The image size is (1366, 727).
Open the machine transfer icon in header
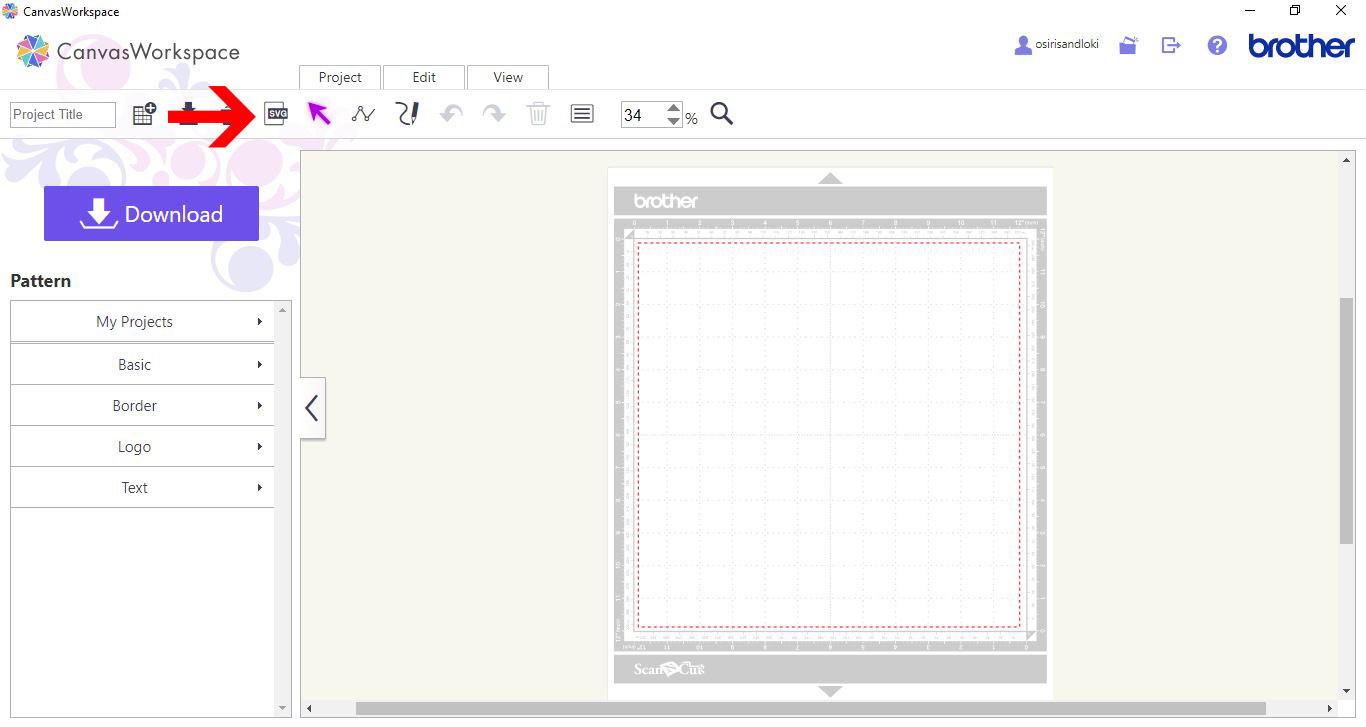click(x=1128, y=45)
